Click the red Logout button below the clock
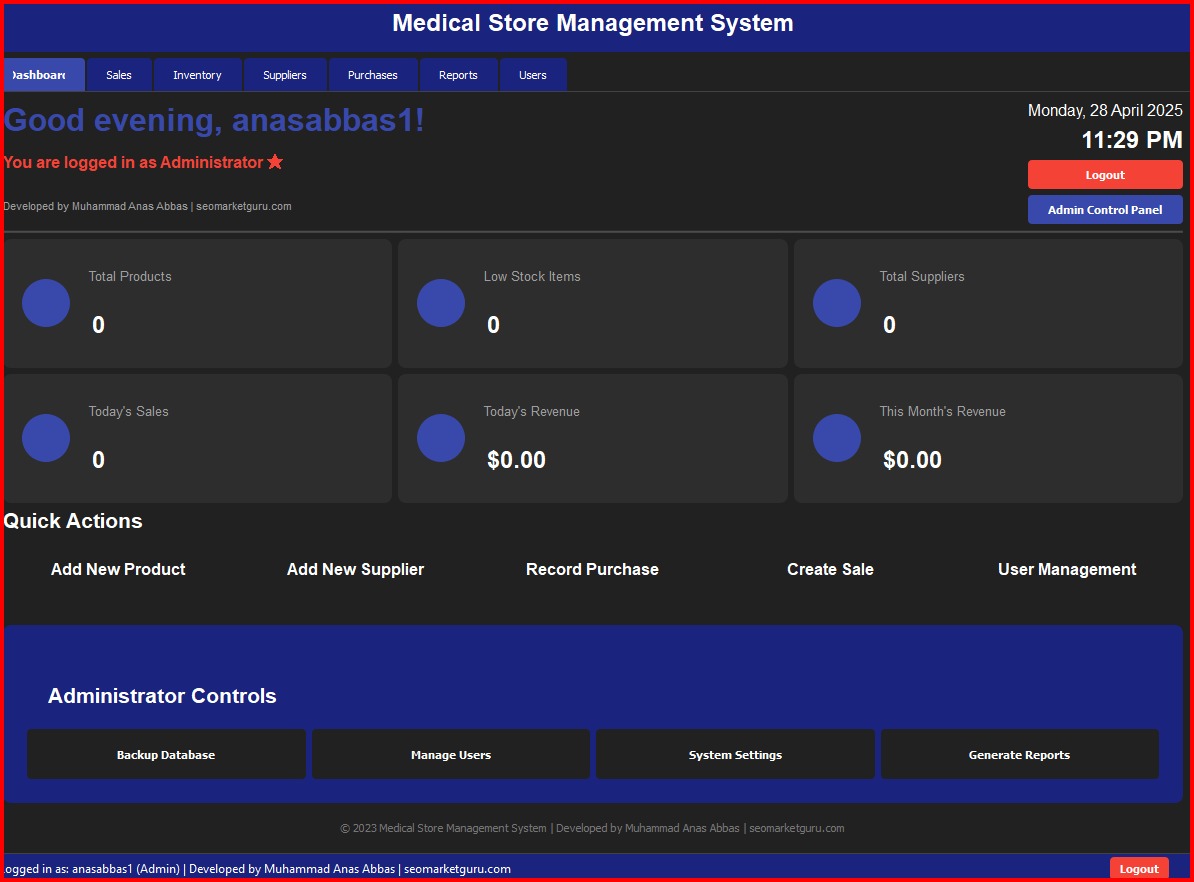1194x882 pixels. (x=1105, y=174)
